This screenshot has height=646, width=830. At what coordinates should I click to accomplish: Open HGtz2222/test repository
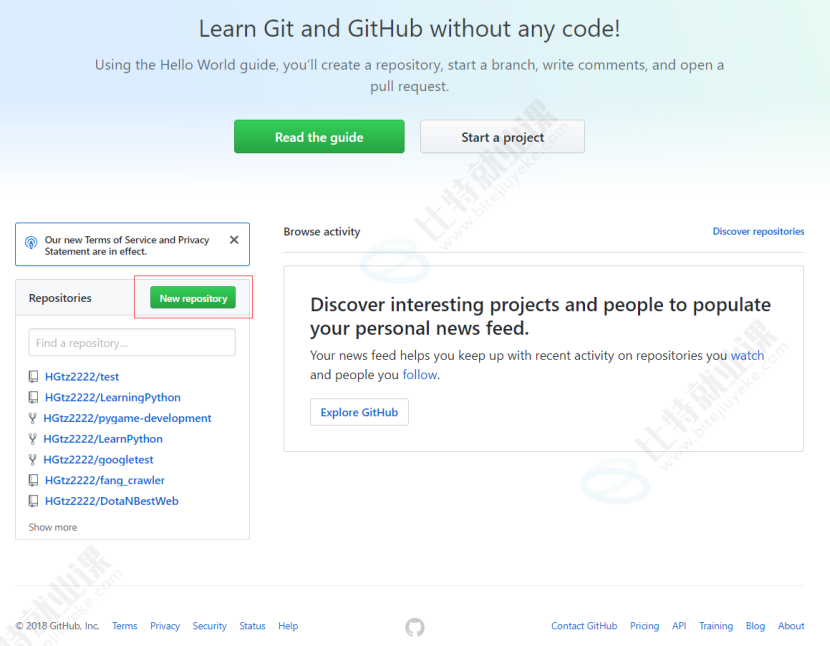pyautogui.click(x=82, y=376)
